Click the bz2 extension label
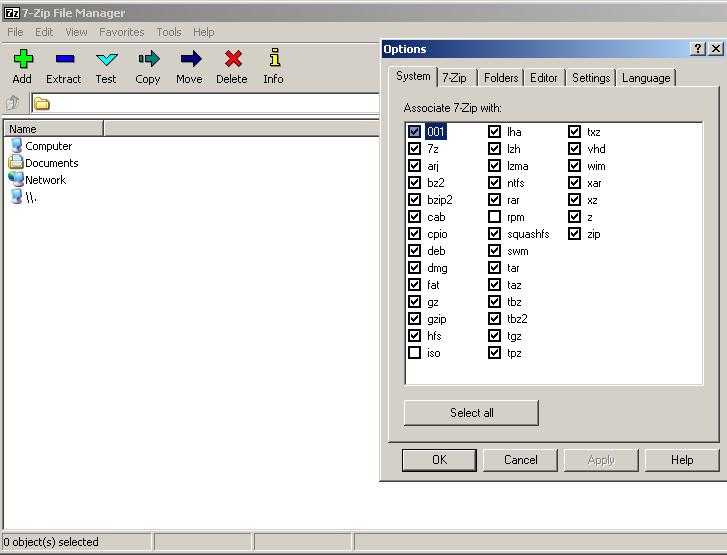This screenshot has width=727, height=555. [436, 183]
